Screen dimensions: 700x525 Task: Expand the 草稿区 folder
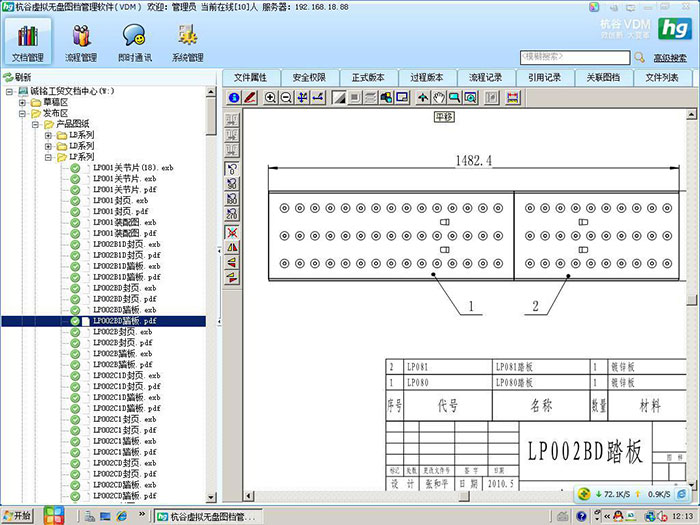tap(22, 102)
